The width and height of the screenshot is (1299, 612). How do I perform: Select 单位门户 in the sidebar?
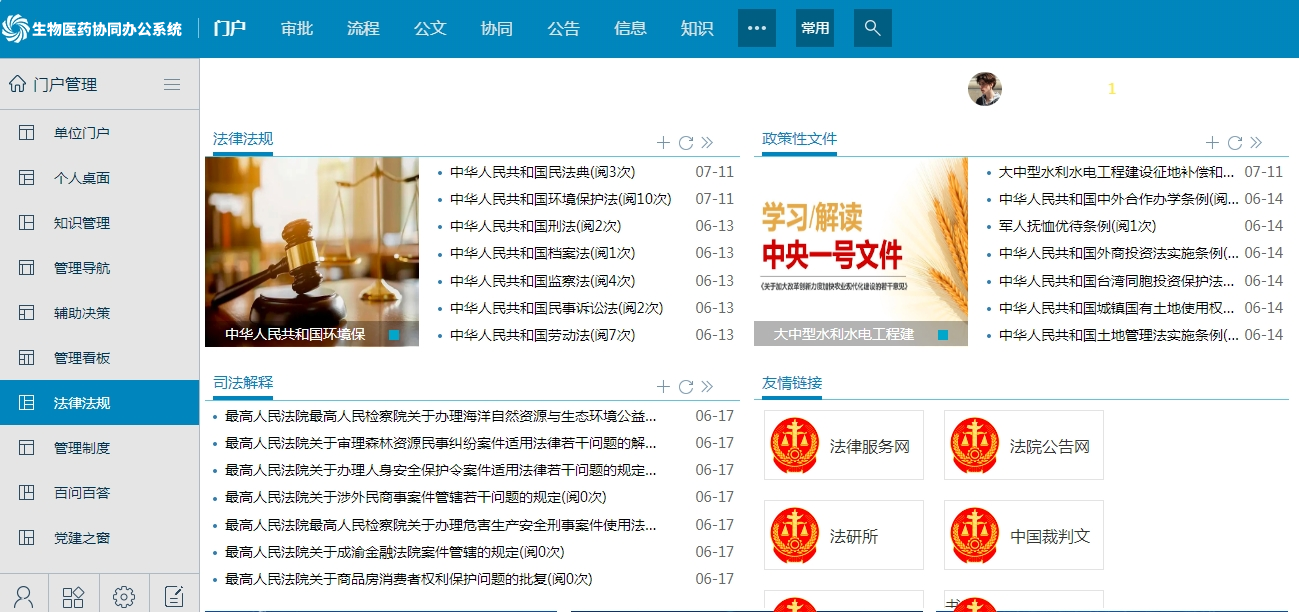pos(100,133)
